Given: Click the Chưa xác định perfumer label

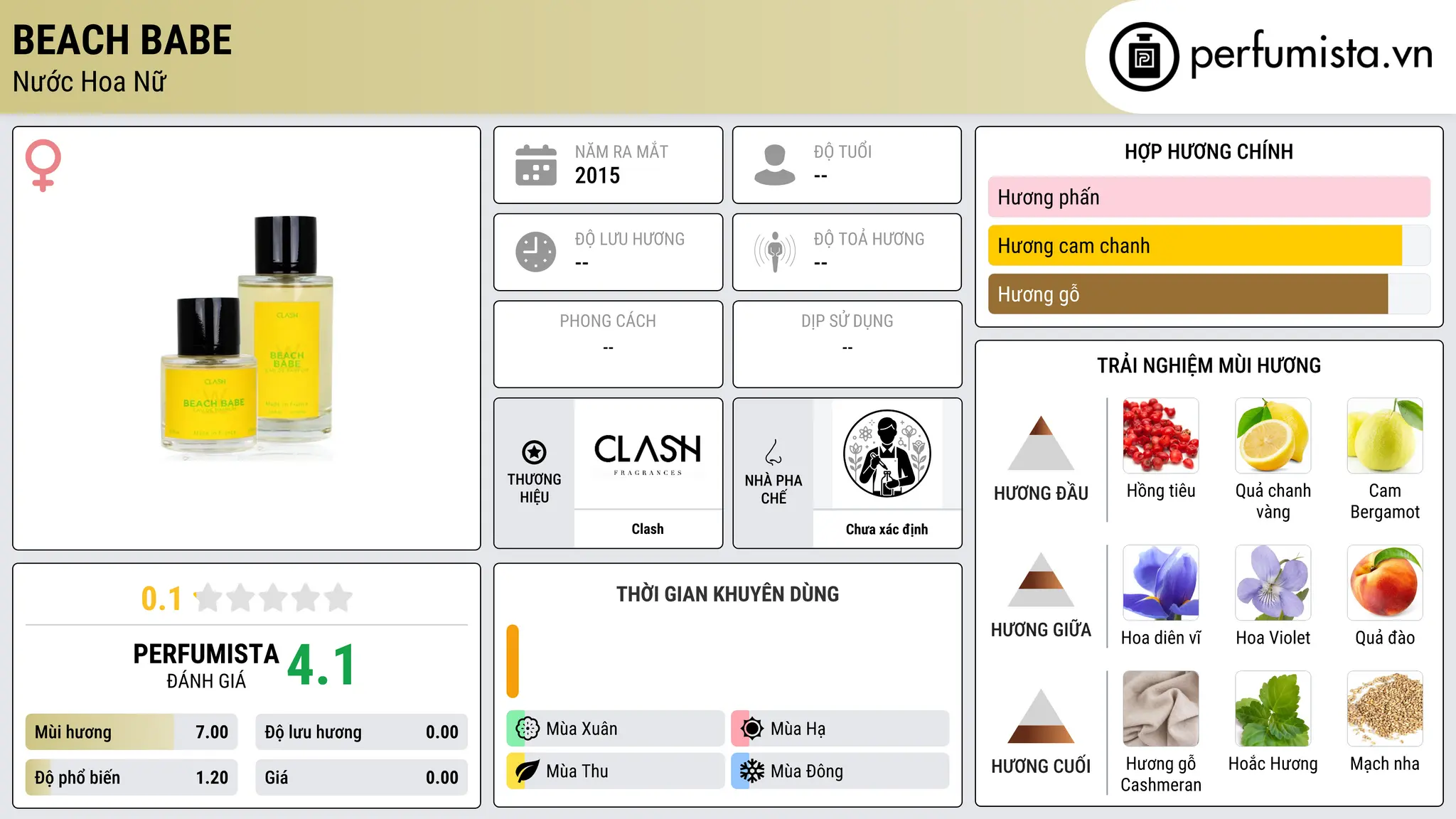Looking at the screenshot, I should tap(887, 529).
